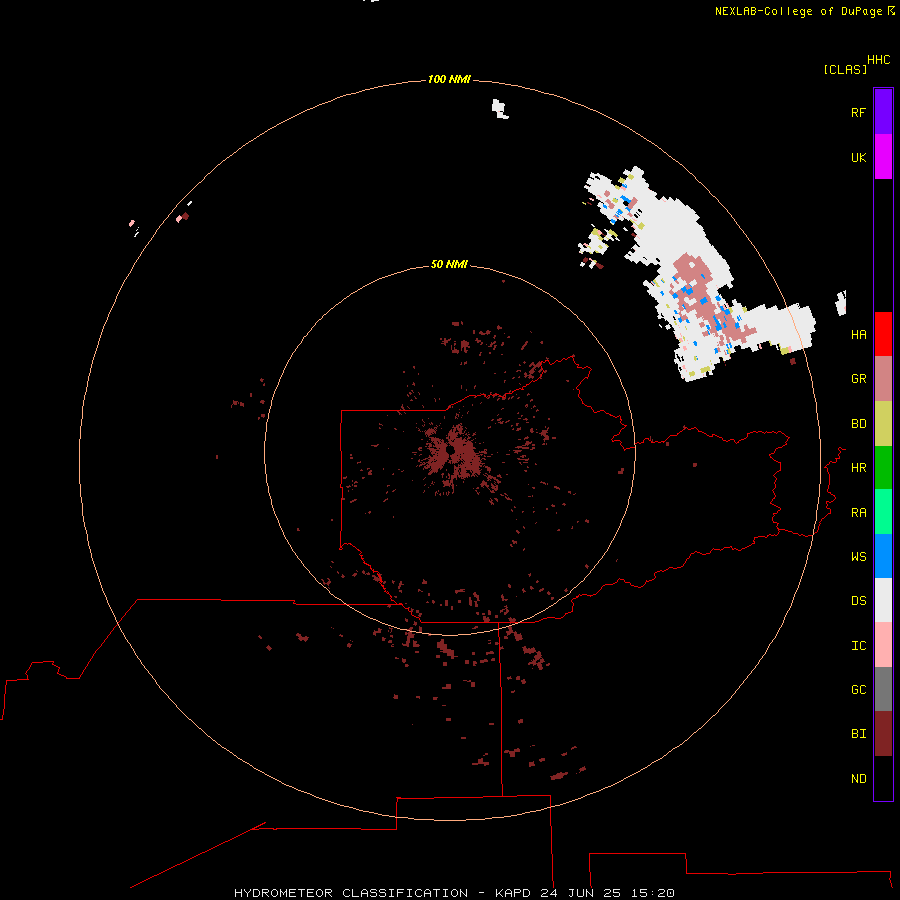Click the 24 JUN 25 date text
The height and width of the screenshot is (900, 900).
pos(580,893)
